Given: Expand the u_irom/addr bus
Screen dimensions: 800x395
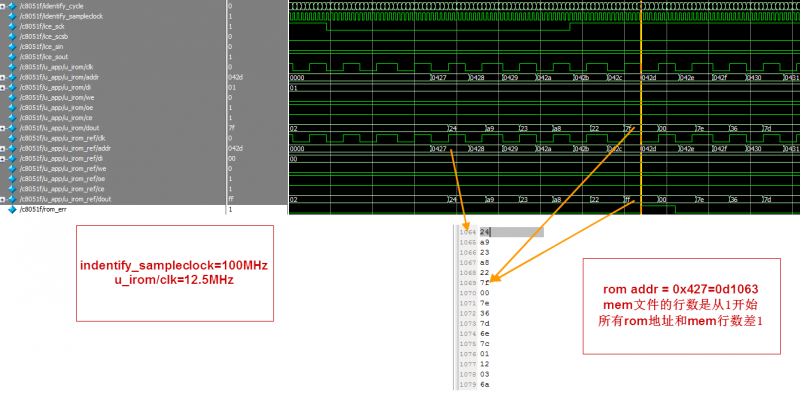Looking at the screenshot, I should tap(3, 78).
